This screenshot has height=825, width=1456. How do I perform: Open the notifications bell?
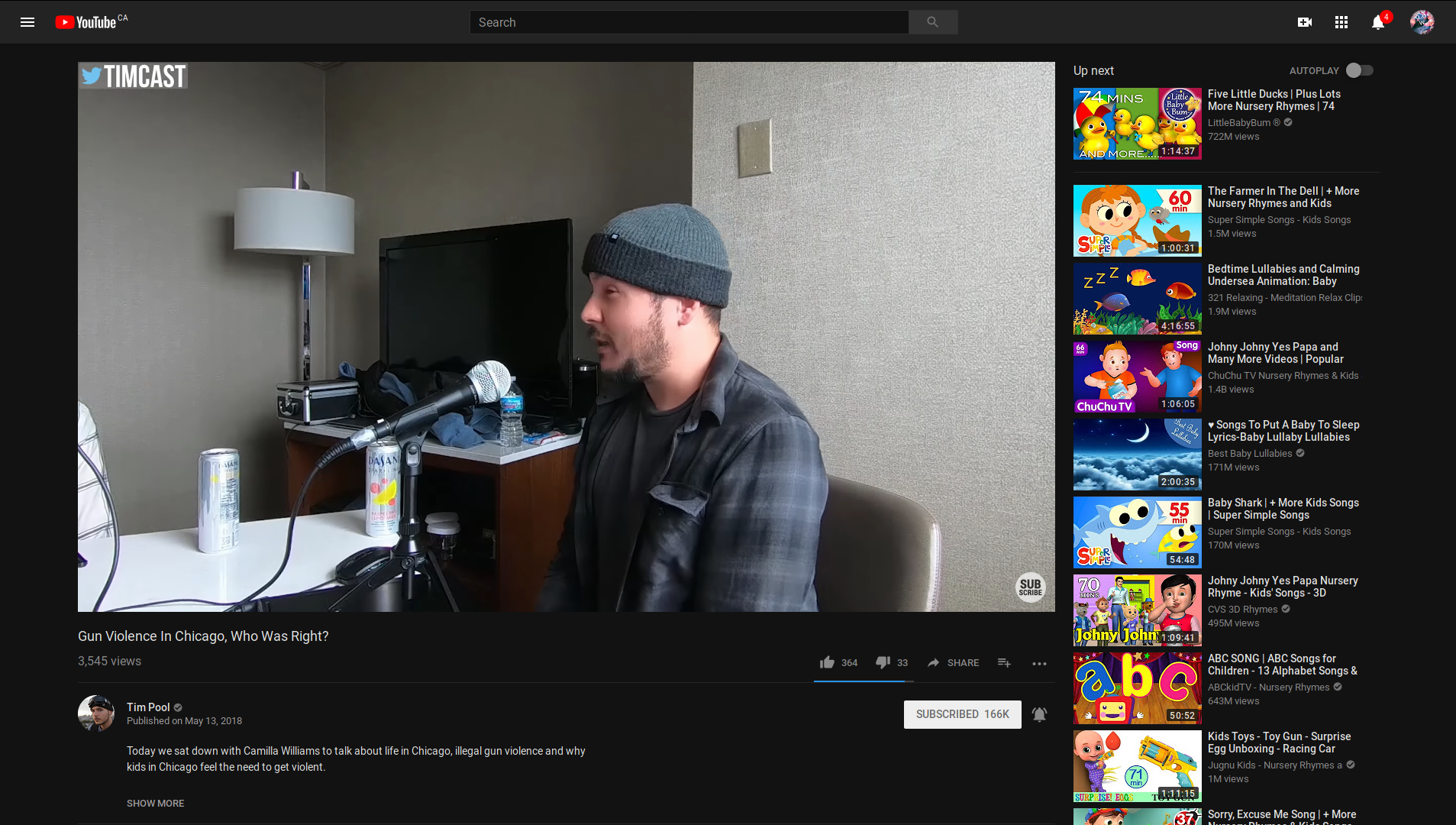1377,22
